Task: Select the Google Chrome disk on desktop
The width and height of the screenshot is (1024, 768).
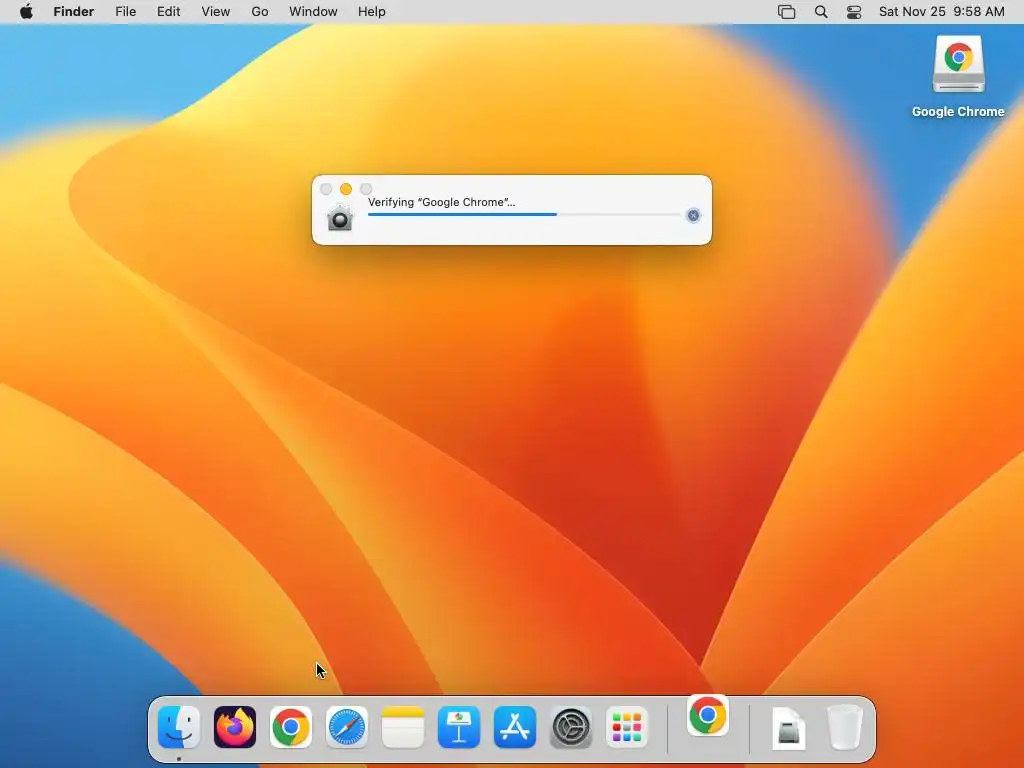Action: point(958,64)
